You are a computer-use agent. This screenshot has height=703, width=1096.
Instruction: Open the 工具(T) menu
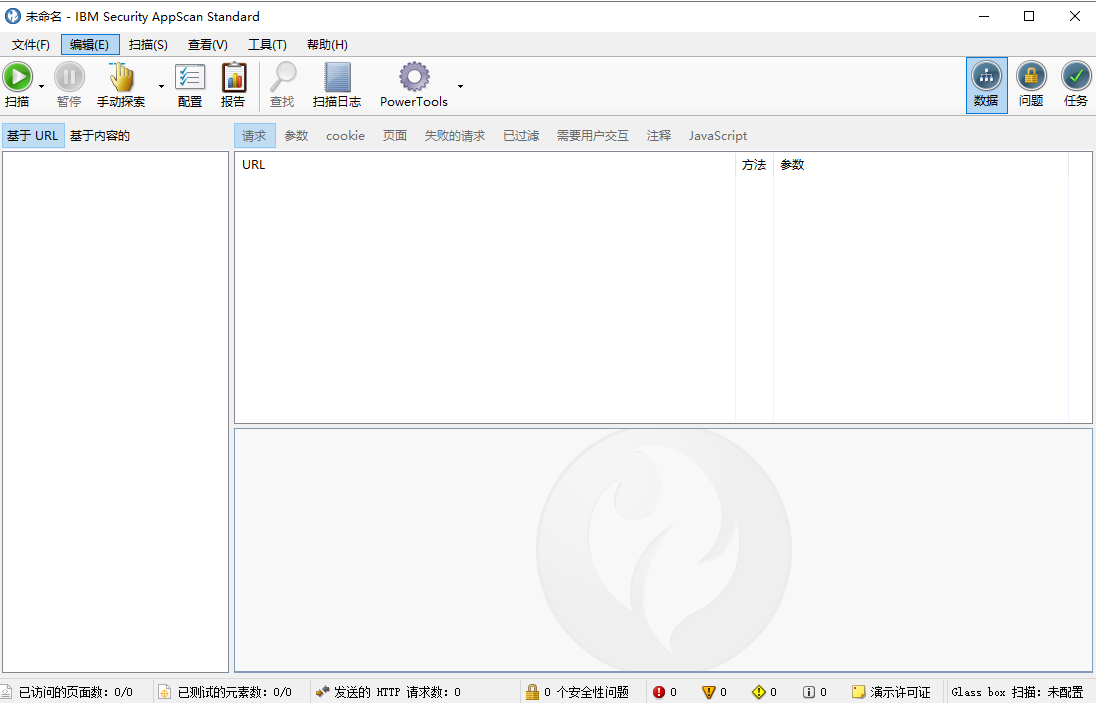(x=267, y=45)
